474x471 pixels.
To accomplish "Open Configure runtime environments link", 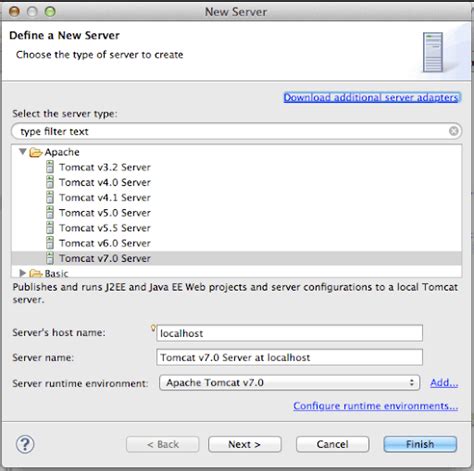I will [x=376, y=406].
